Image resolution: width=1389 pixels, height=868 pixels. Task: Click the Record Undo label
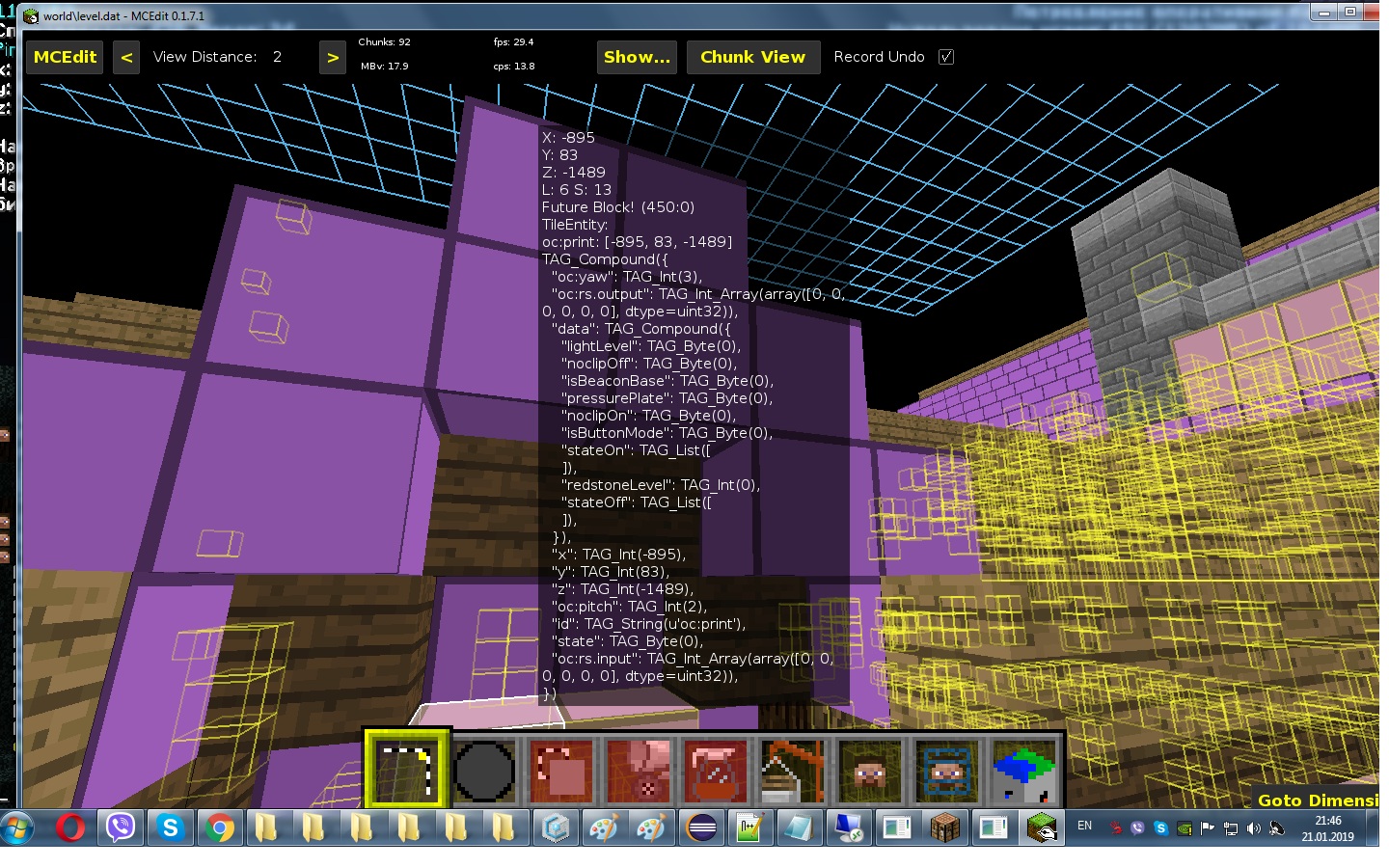point(879,57)
